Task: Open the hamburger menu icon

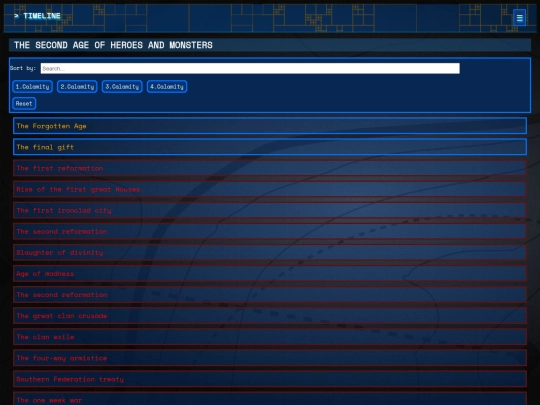Action: click(519, 18)
